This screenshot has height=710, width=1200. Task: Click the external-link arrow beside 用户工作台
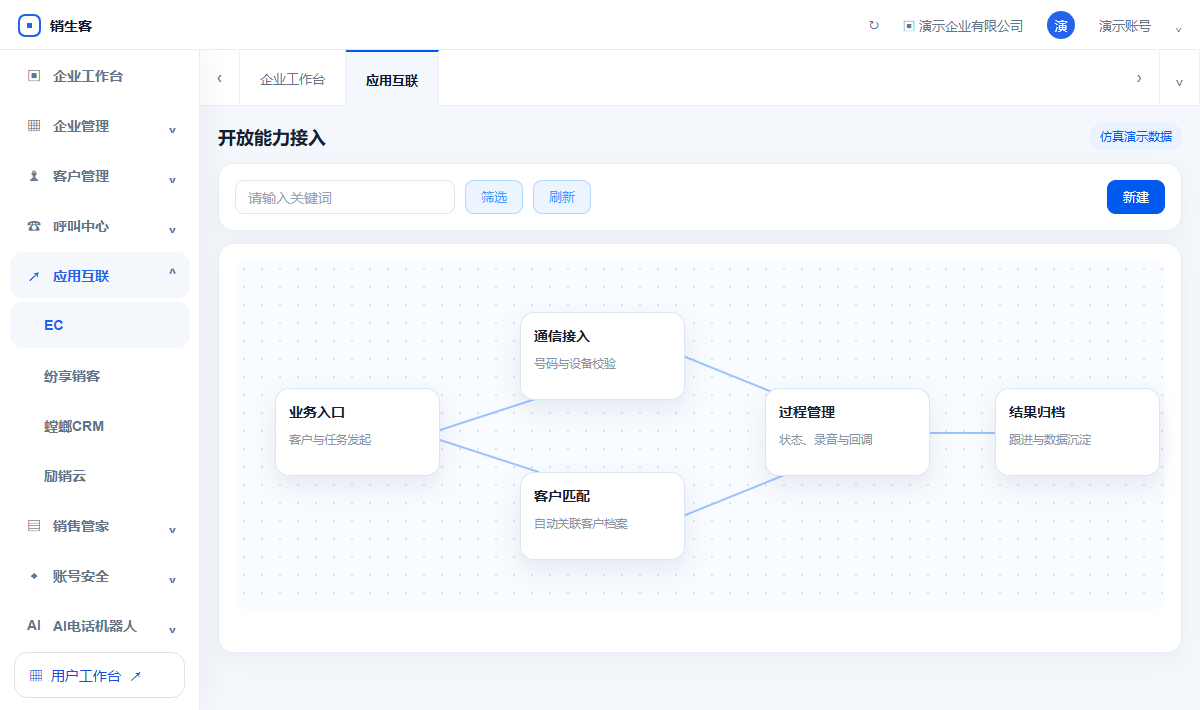click(136, 676)
